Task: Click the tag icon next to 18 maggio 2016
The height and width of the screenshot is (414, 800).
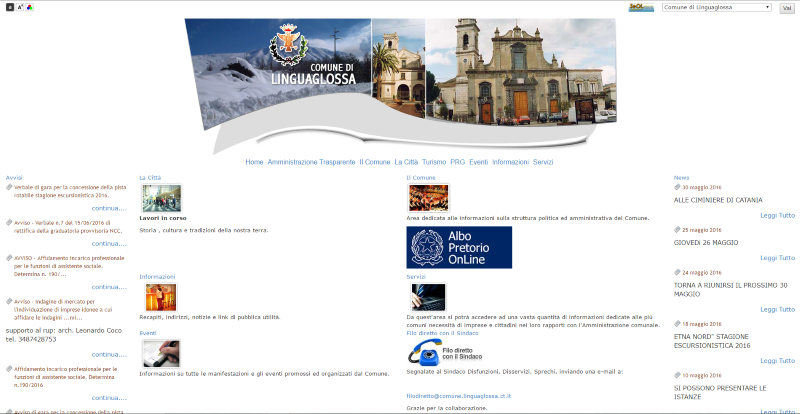Action: 677,324
